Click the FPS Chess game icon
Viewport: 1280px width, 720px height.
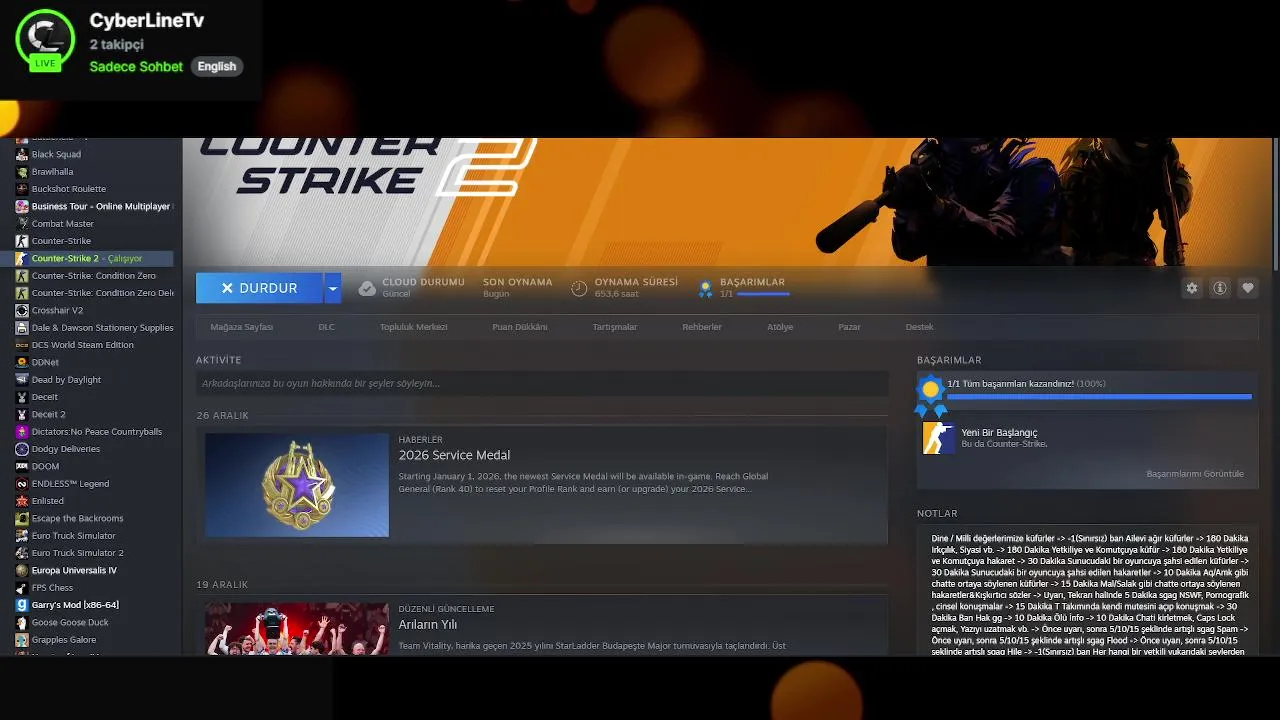(22, 588)
